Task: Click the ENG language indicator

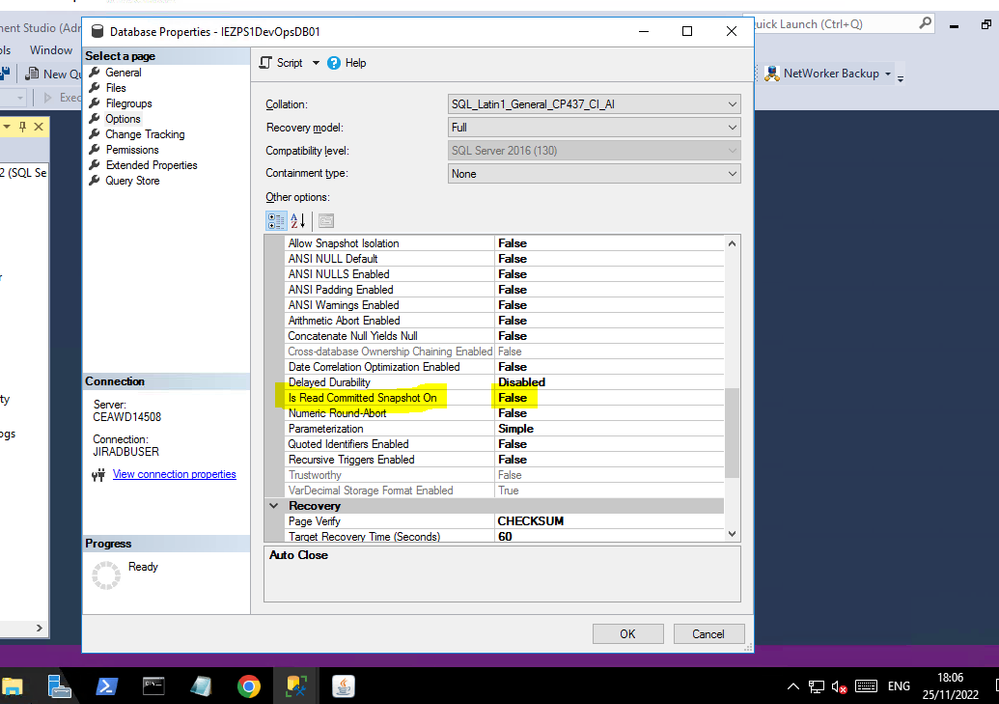Action: tap(898, 686)
